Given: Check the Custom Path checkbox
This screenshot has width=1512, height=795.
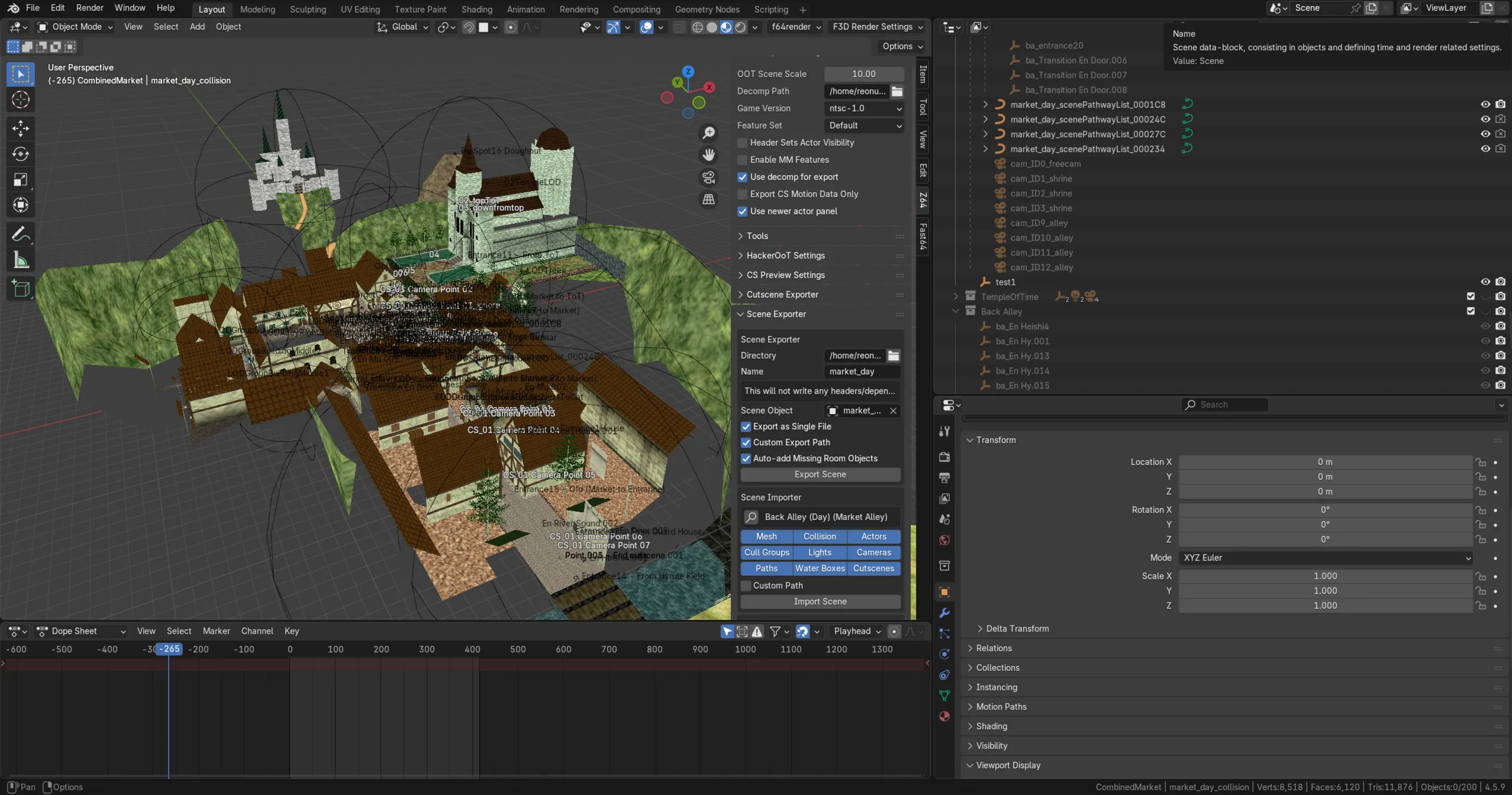Looking at the screenshot, I should (x=746, y=586).
